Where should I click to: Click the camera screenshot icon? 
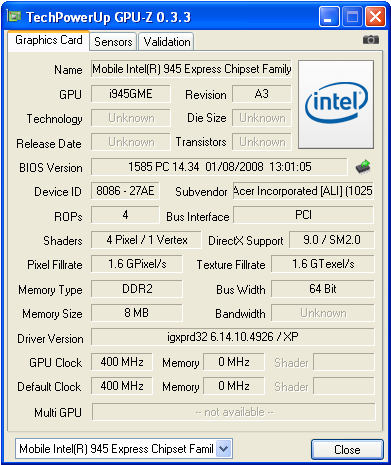(371, 40)
